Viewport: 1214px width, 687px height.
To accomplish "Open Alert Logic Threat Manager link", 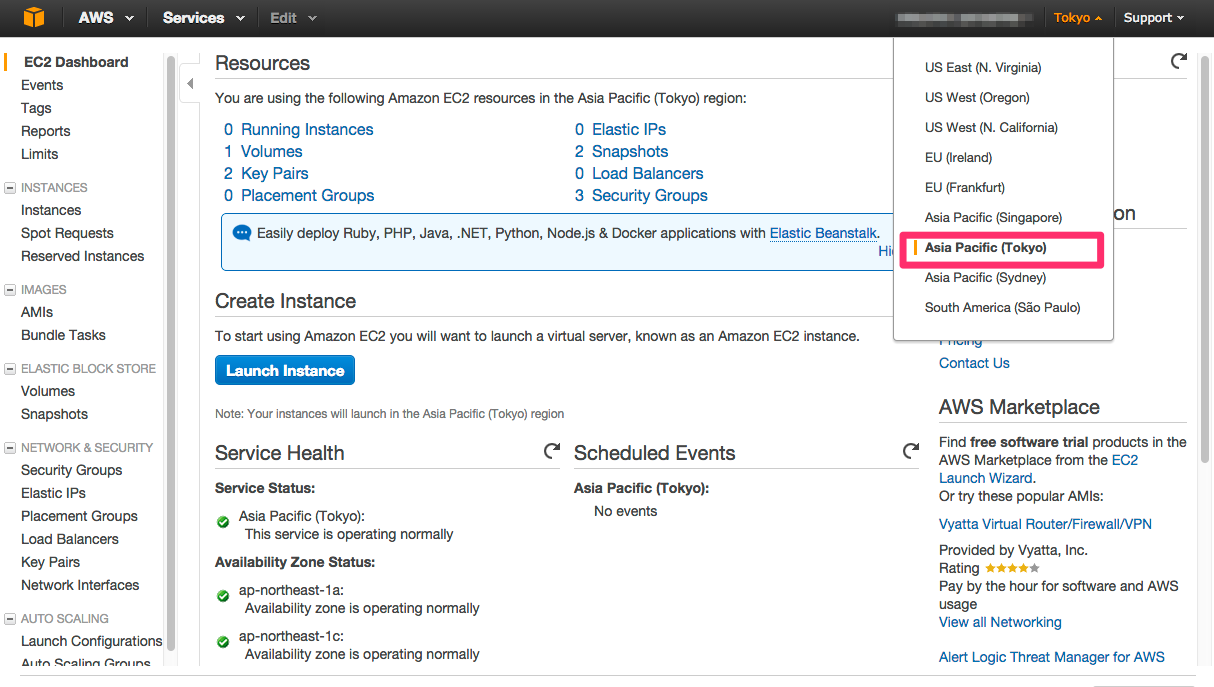I will coord(1052,657).
